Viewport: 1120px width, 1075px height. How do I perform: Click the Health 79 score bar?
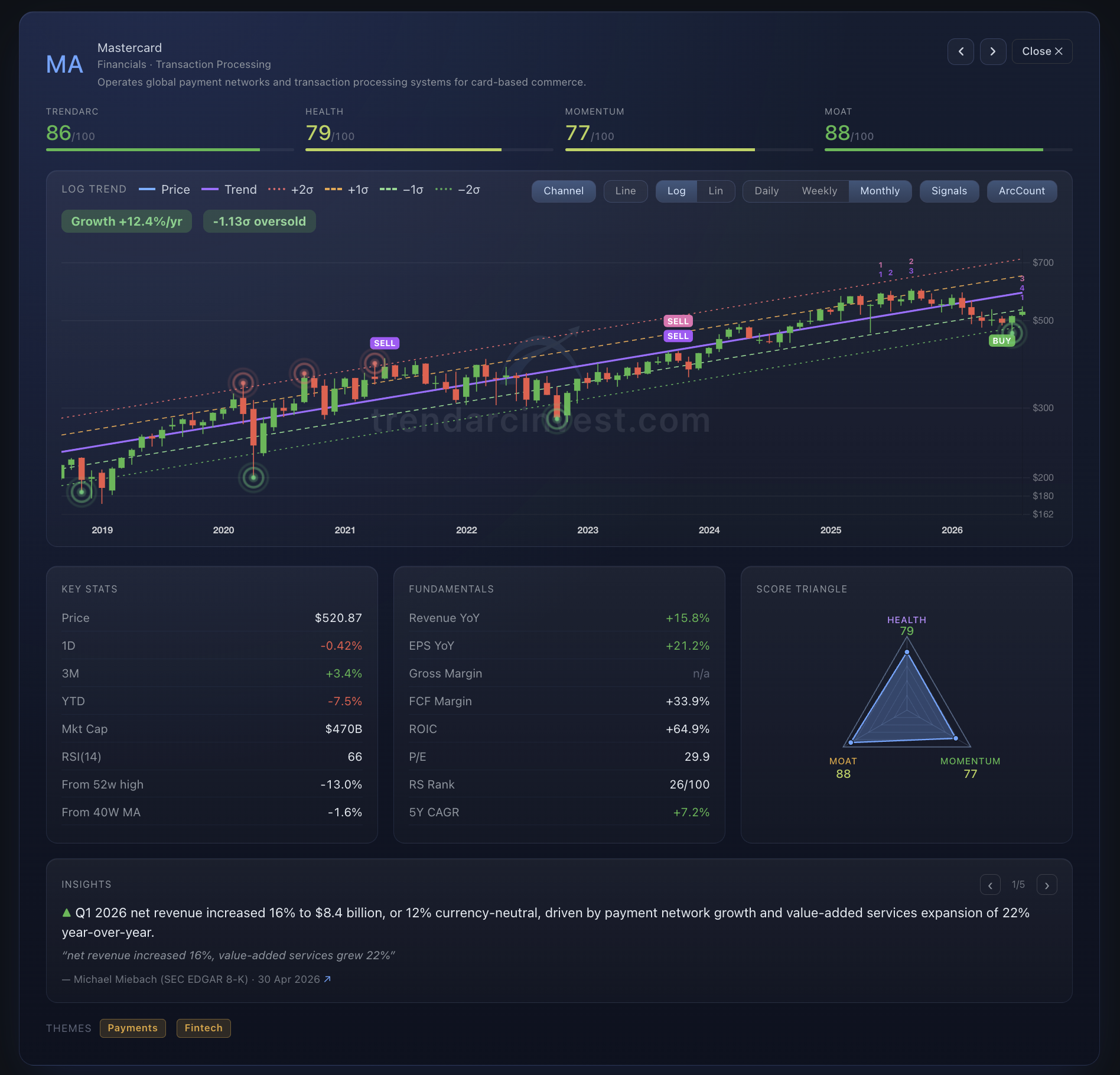[429, 150]
